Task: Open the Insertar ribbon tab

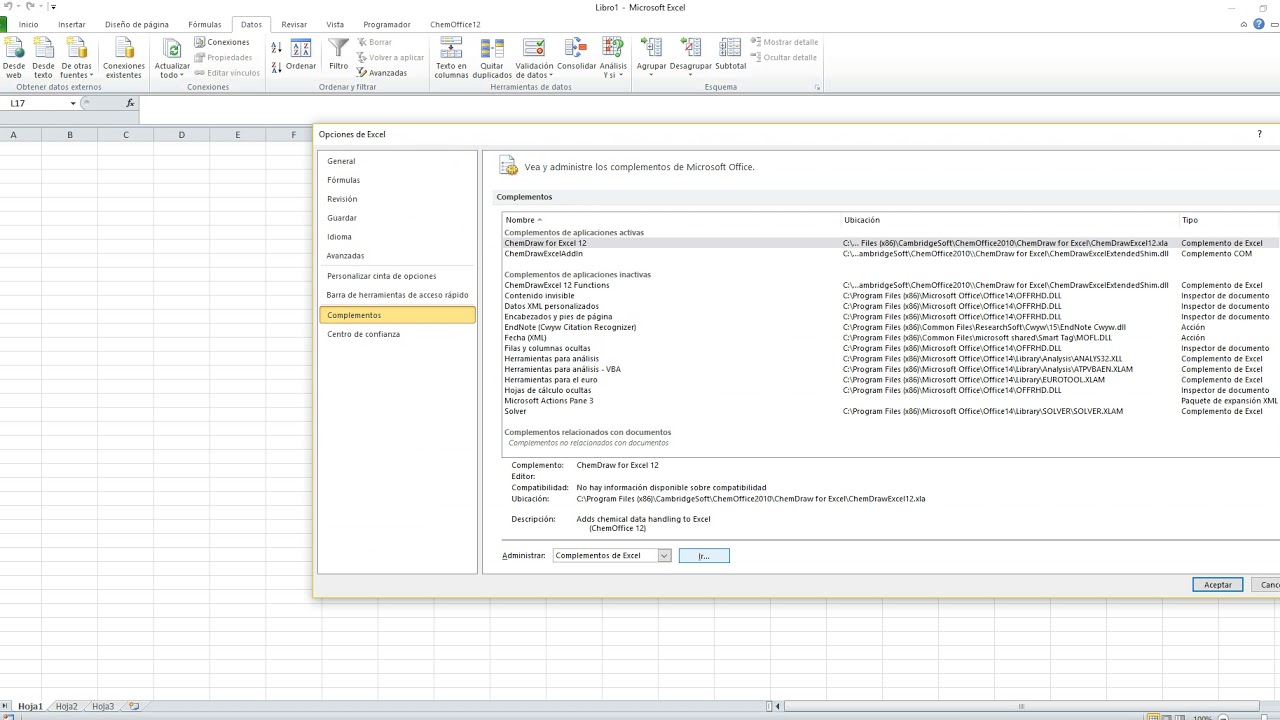Action: click(x=71, y=24)
